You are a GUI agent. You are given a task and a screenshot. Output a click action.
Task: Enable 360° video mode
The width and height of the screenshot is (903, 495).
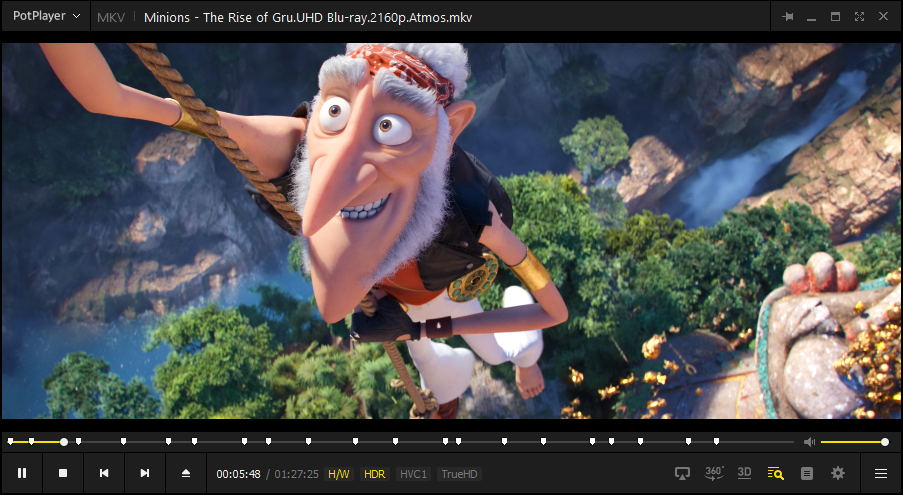[x=714, y=473]
